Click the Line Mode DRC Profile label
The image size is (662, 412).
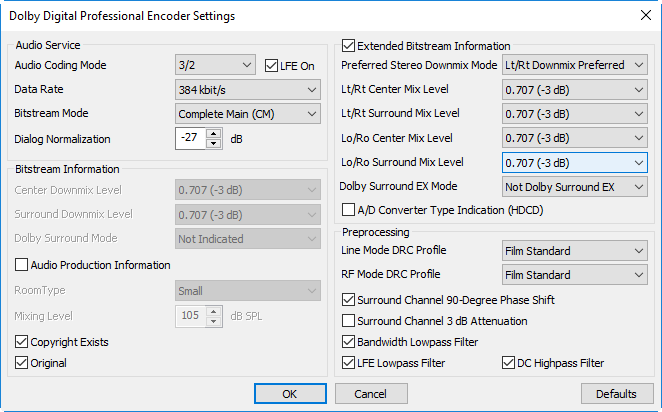pyautogui.click(x=394, y=250)
